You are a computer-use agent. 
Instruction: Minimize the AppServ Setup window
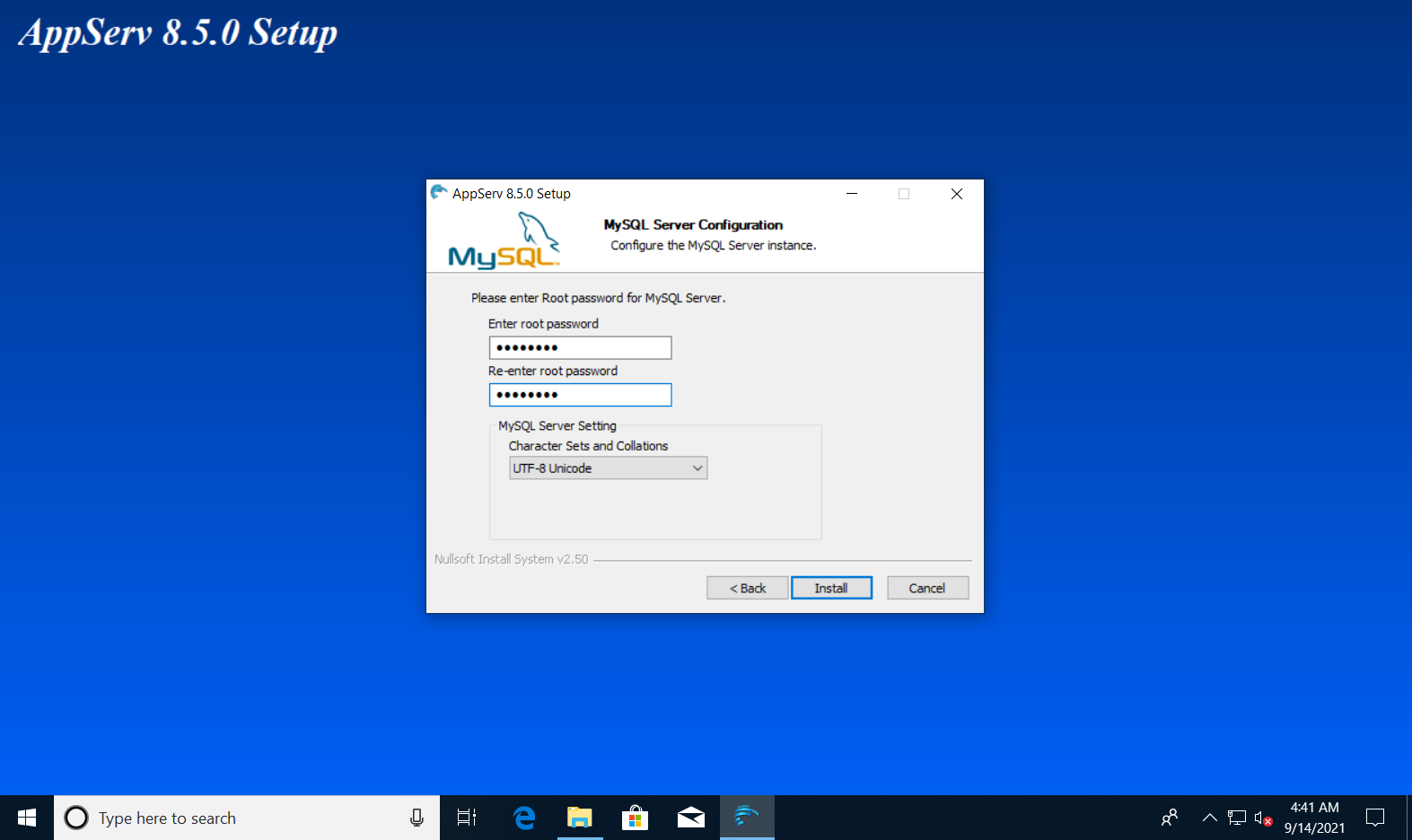(x=852, y=193)
